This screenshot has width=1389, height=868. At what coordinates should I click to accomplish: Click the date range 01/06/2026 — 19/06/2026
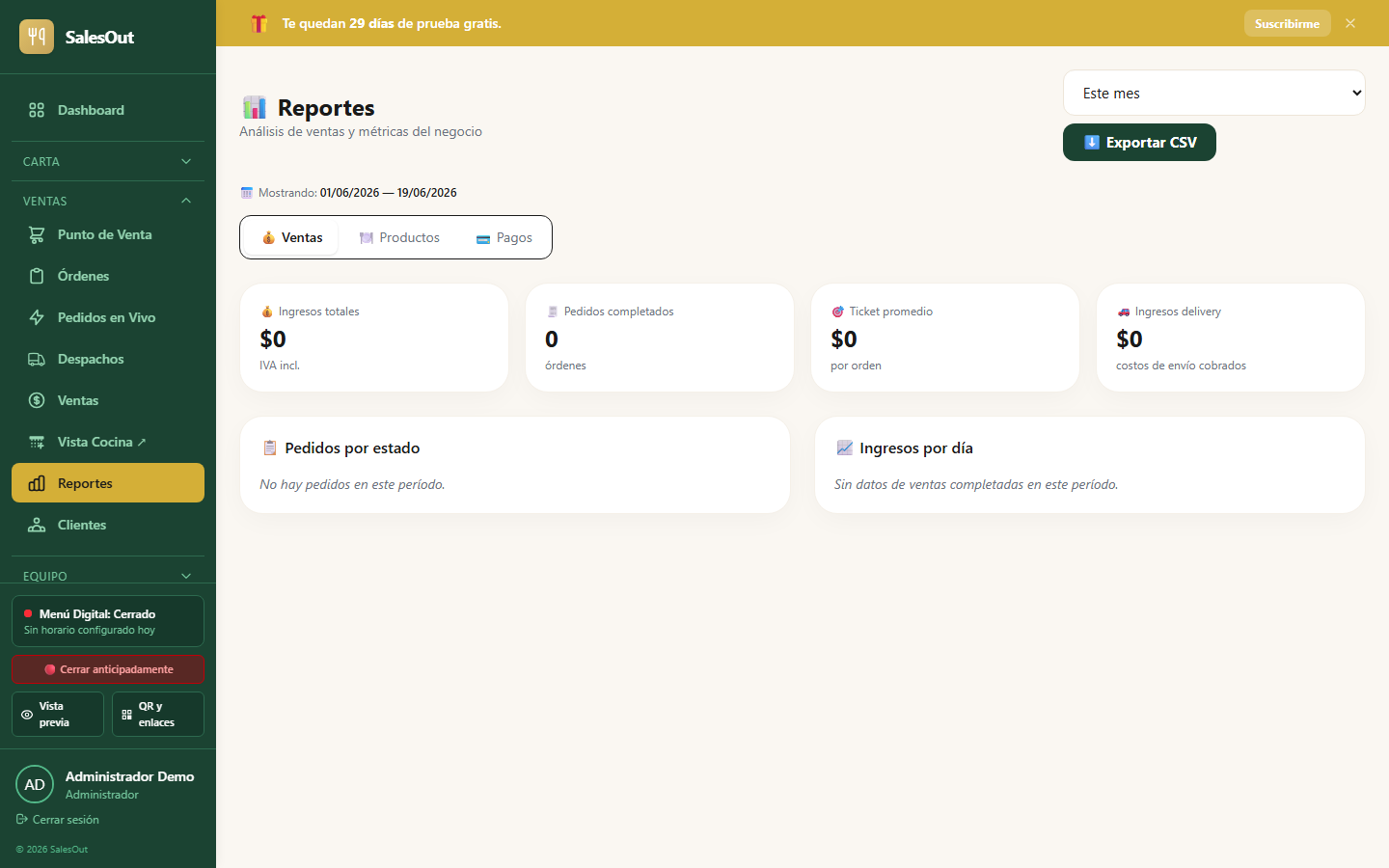point(389,193)
